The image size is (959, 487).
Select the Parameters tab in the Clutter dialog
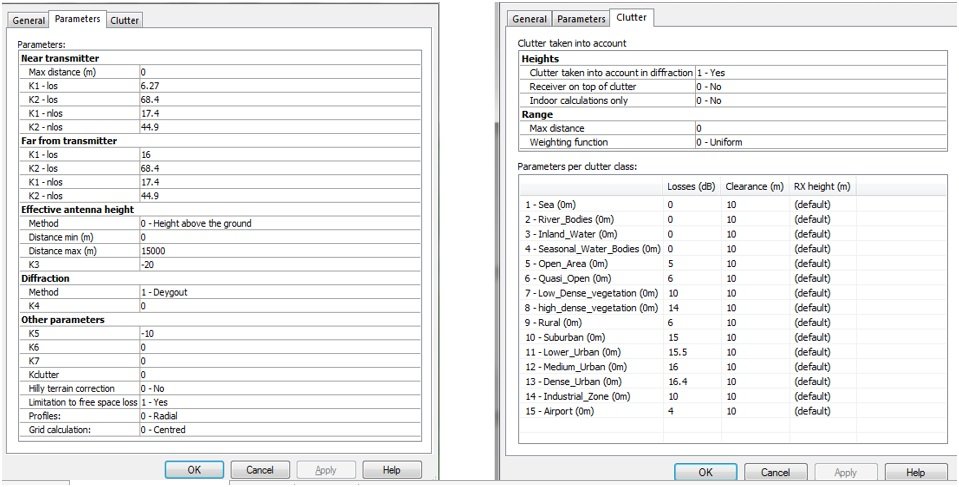581,19
